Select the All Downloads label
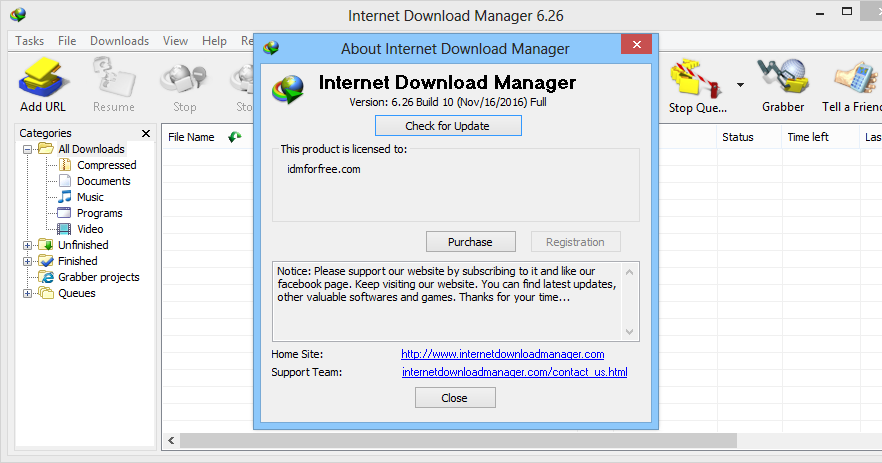882x463 pixels. point(92,149)
